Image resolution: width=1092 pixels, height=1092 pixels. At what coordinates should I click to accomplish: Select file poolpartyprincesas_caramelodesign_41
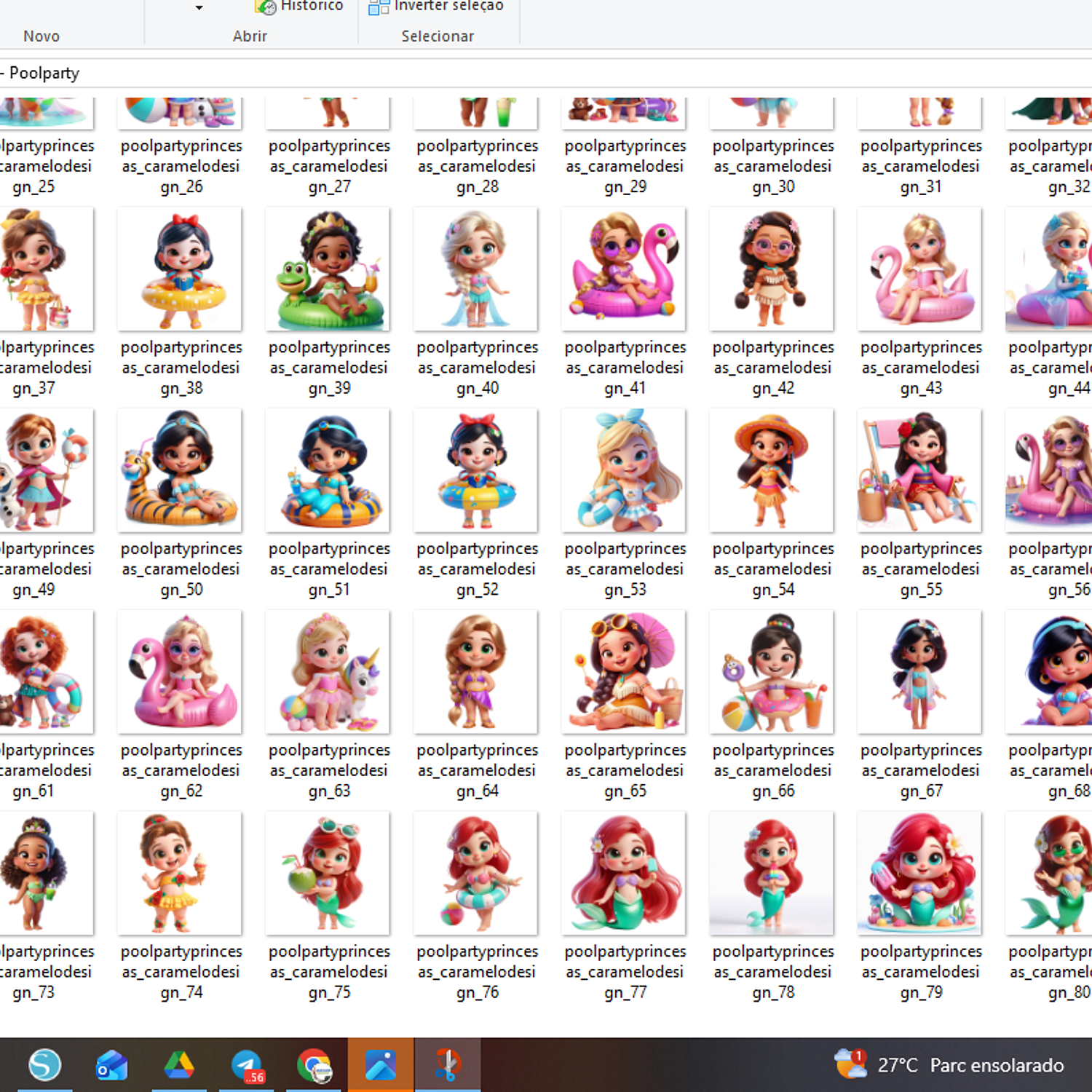(624, 269)
